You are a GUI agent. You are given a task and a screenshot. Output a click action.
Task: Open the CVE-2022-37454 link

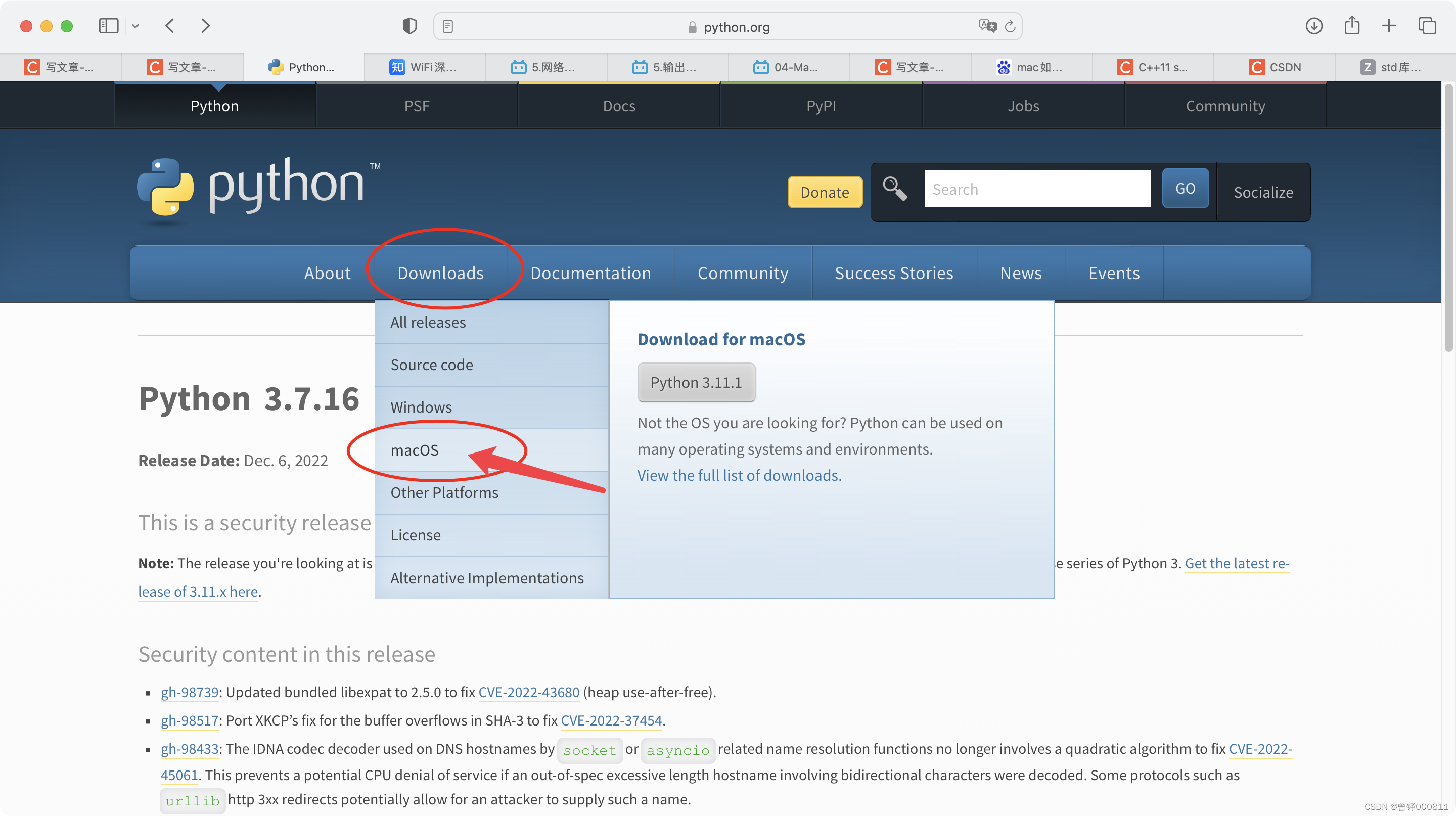[x=611, y=720]
